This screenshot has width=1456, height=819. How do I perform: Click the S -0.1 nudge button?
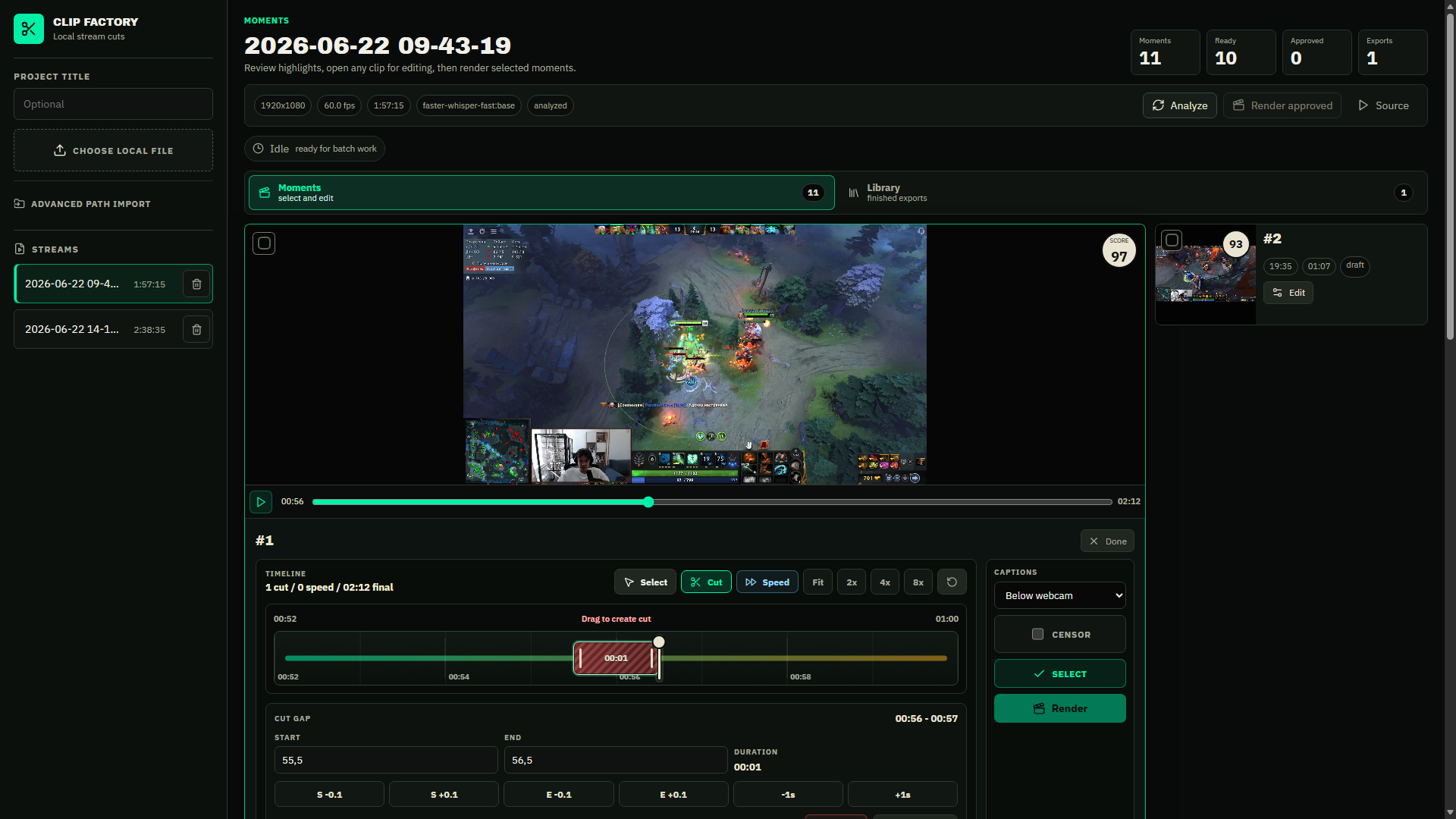tap(329, 795)
